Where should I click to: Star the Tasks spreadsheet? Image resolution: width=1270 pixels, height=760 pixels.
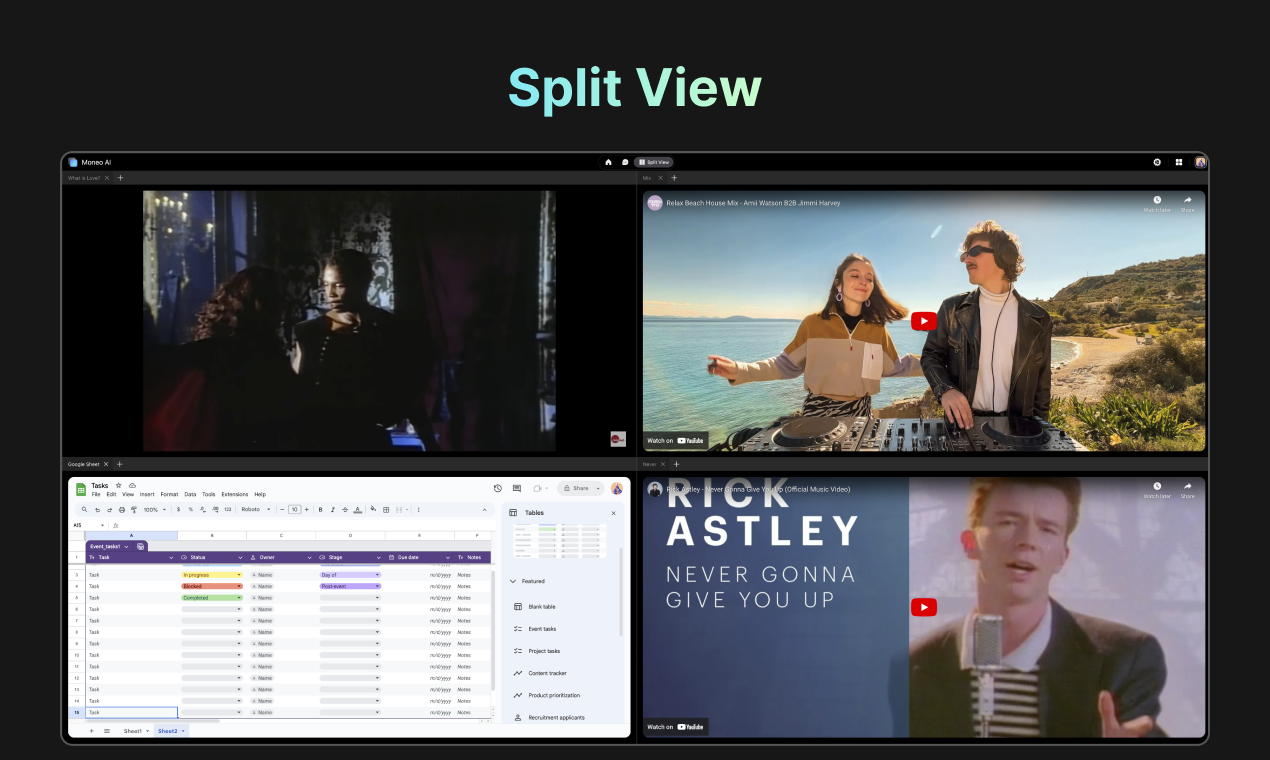click(119, 485)
